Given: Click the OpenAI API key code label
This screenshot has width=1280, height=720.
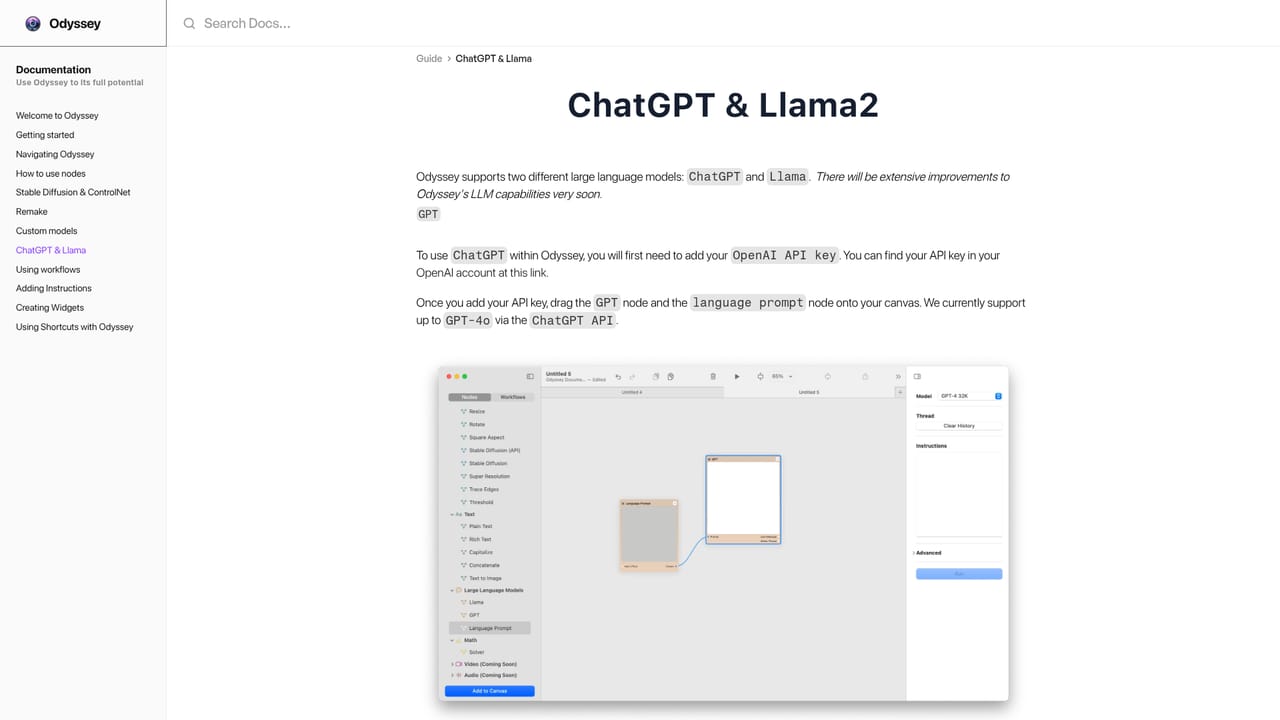Looking at the screenshot, I should 785,255.
